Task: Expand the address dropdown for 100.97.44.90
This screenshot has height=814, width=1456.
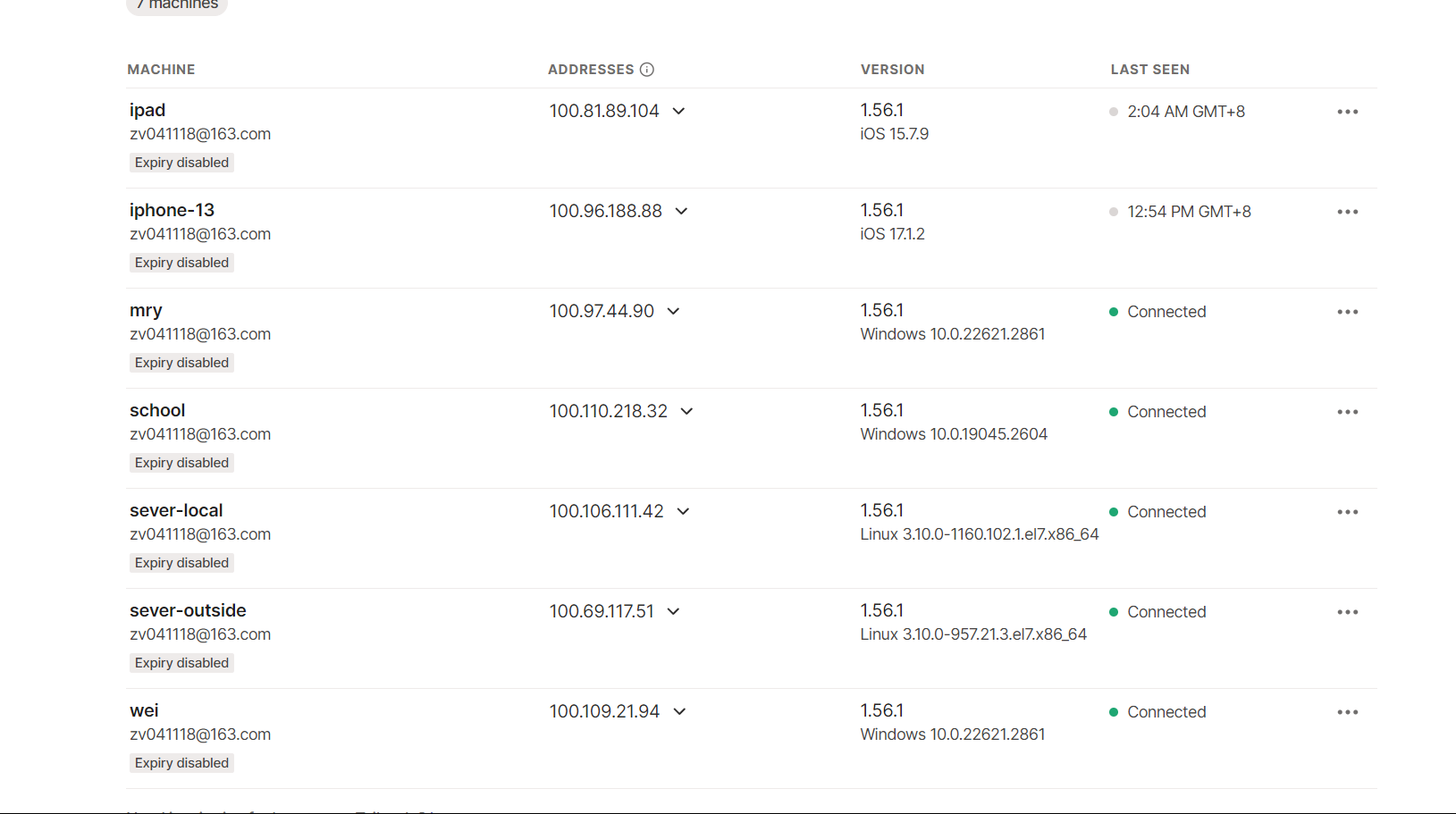Action: pyautogui.click(x=674, y=312)
